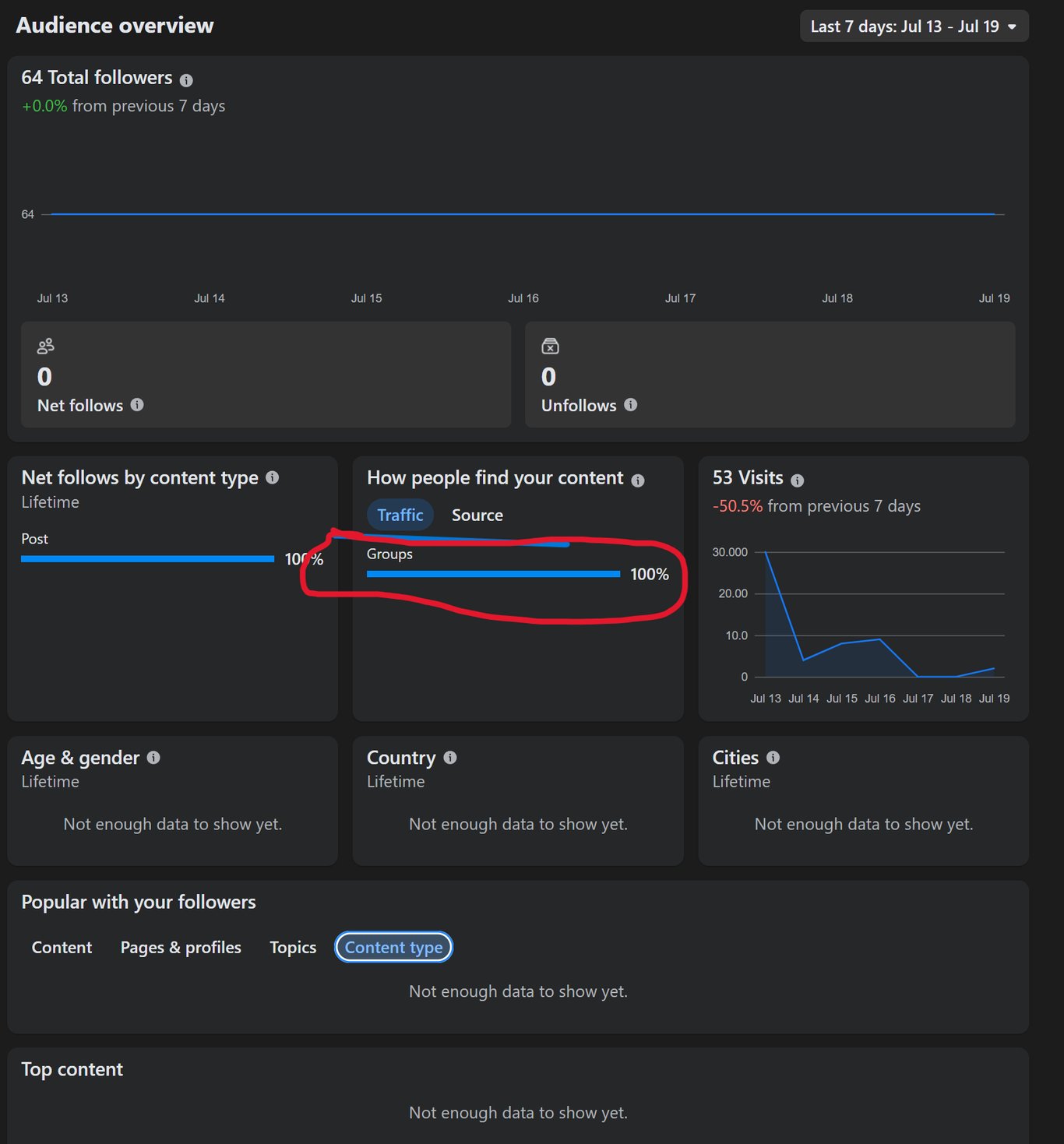
Task: Select the Content tab under Popular with followers
Action: (62, 947)
